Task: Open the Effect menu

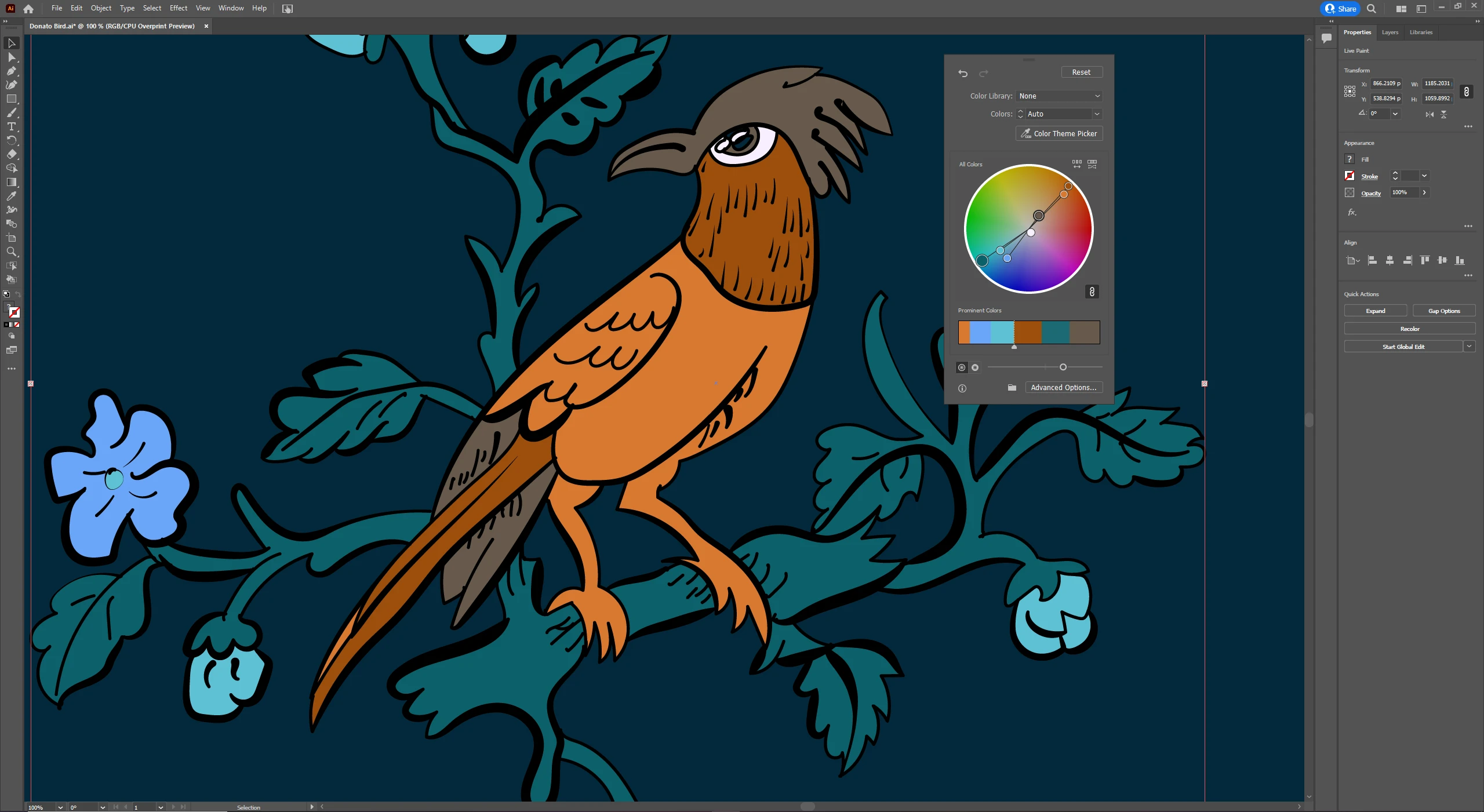Action: (x=178, y=8)
